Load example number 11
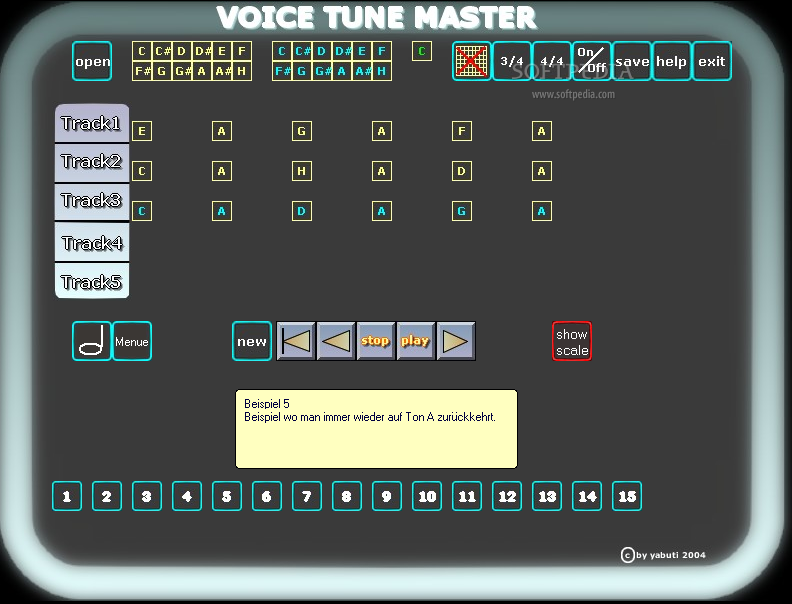 point(467,496)
